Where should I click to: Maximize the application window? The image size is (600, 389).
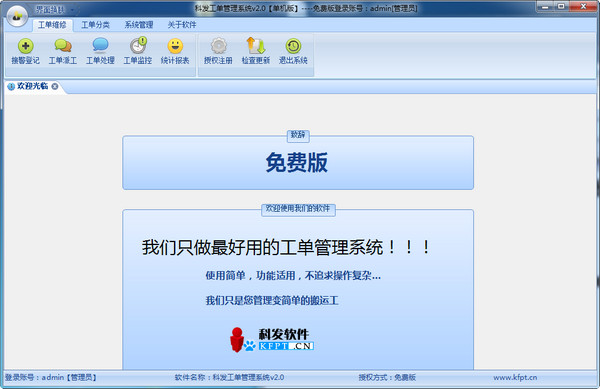(561, 7)
